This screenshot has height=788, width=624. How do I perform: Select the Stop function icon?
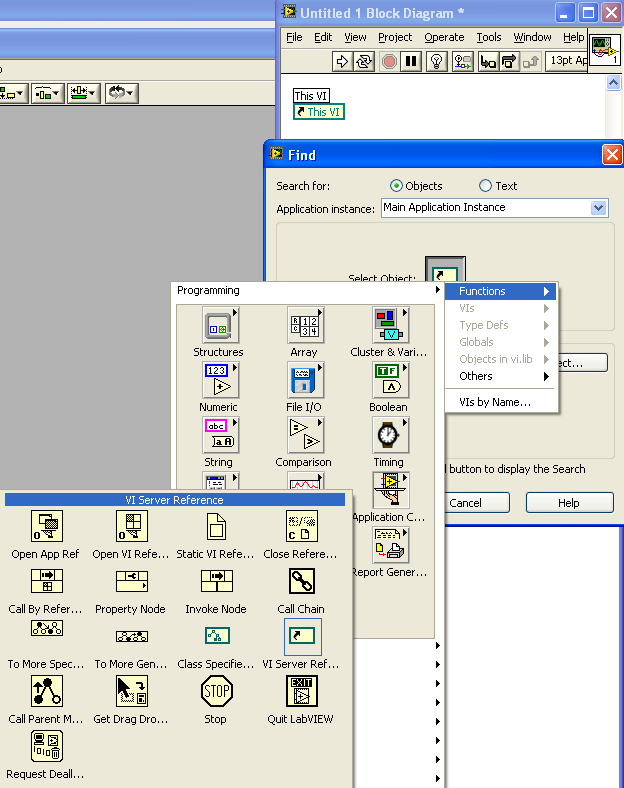tap(217, 691)
